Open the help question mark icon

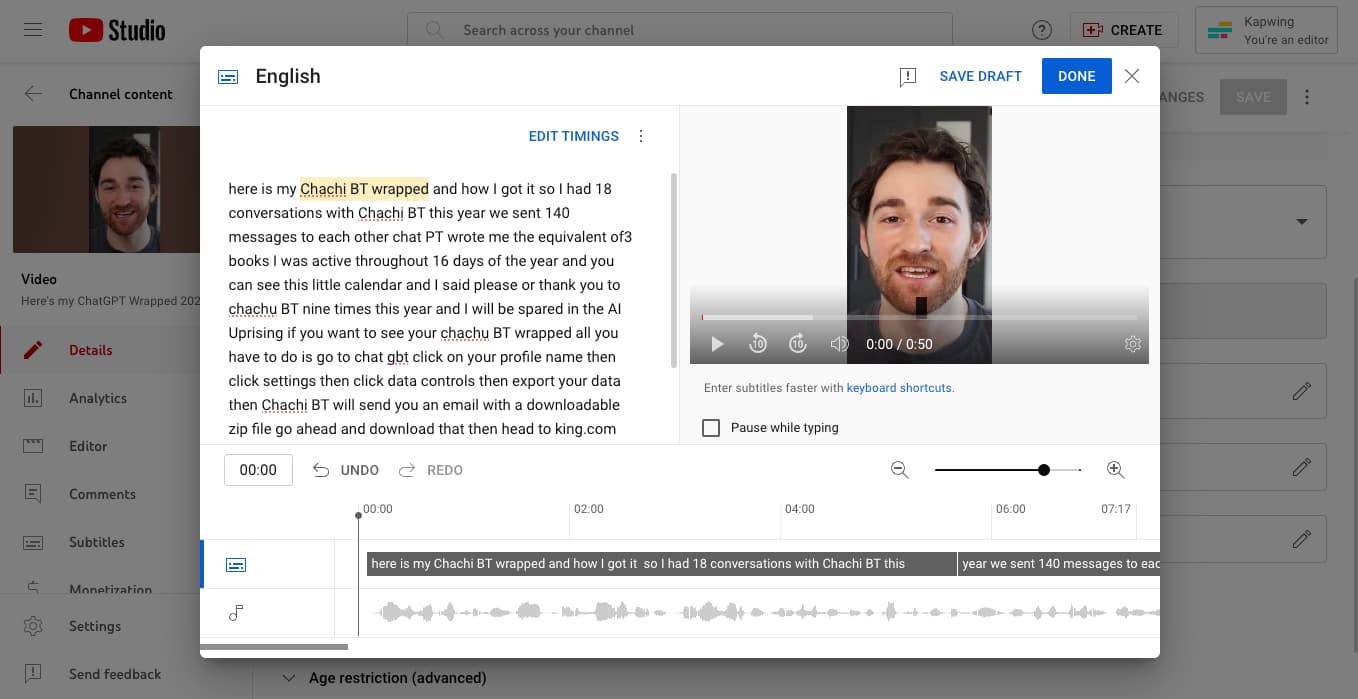[1042, 30]
